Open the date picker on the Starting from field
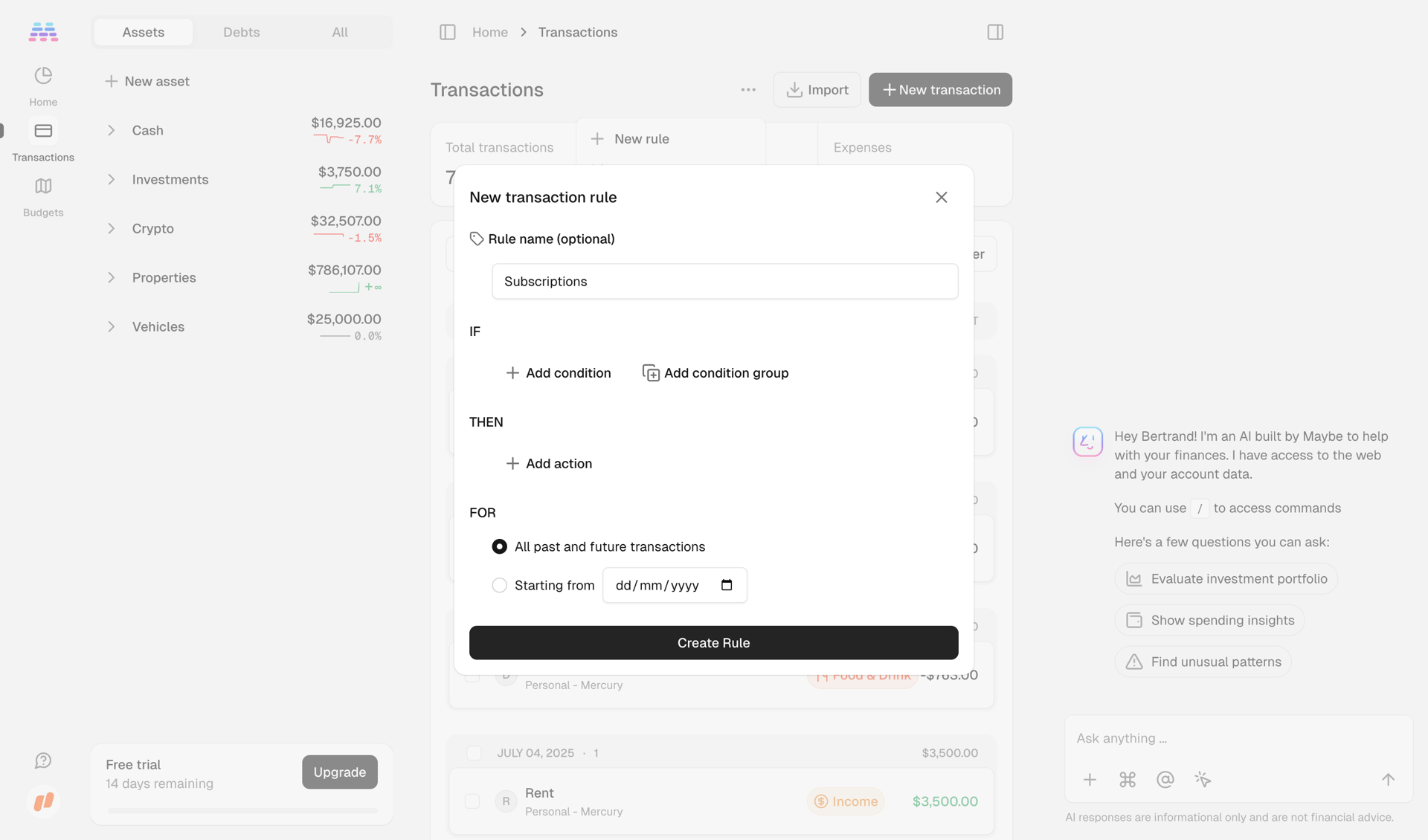The image size is (1428, 840). click(x=727, y=585)
